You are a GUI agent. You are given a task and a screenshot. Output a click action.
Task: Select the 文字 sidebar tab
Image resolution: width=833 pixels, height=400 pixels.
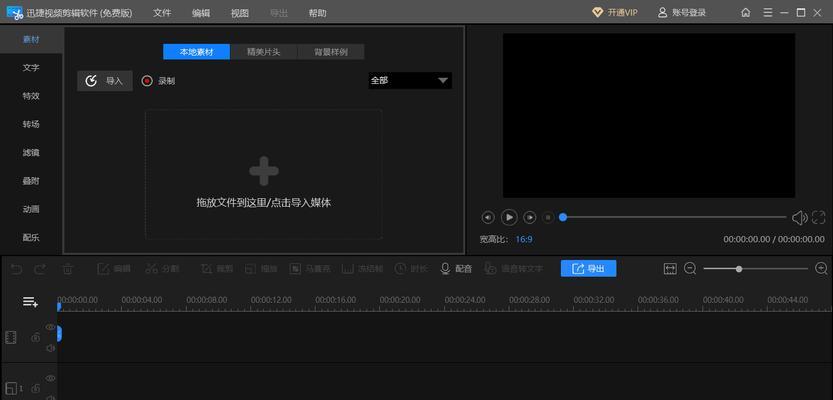[31, 68]
